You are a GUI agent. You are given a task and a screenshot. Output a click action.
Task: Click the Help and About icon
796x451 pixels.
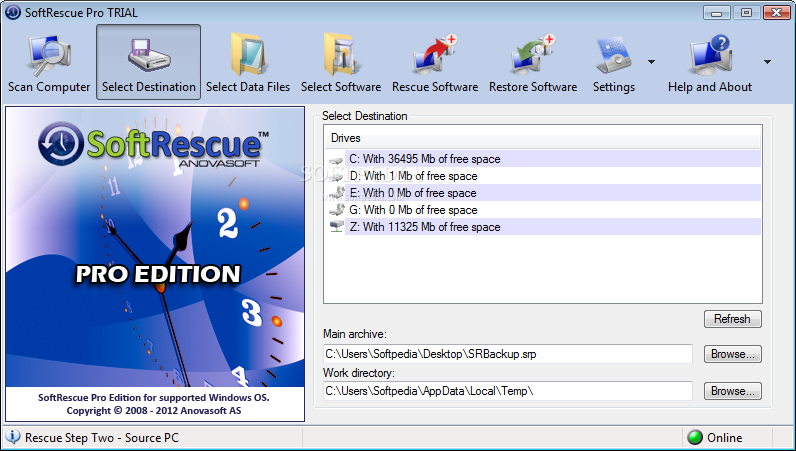pyautogui.click(x=710, y=54)
